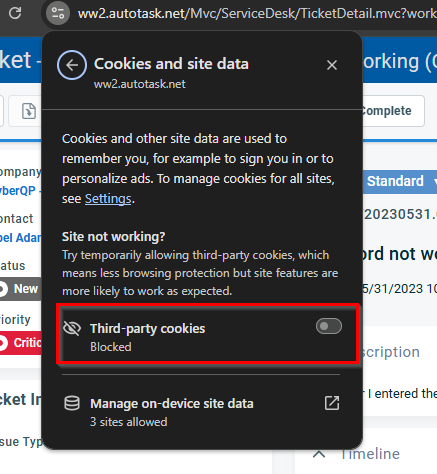Open the external link icon next to site data

click(332, 403)
